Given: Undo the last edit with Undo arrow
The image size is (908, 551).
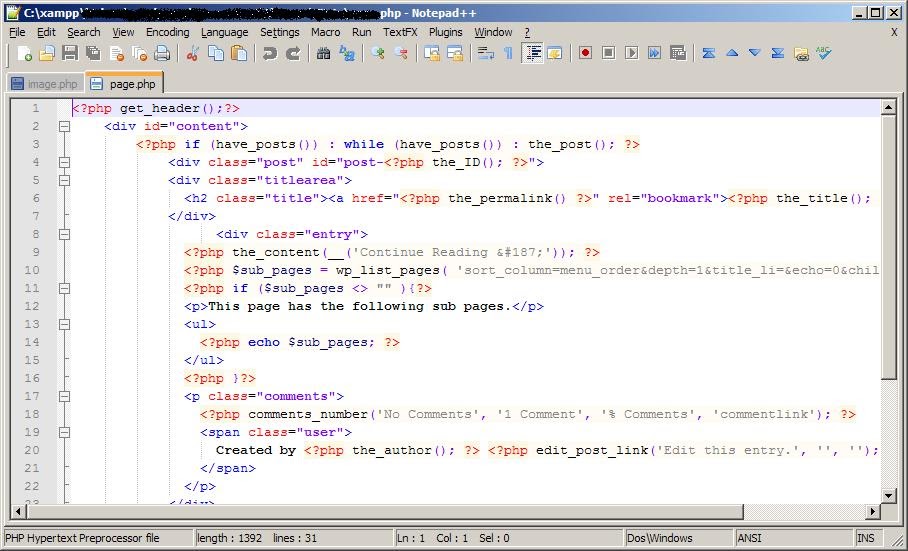Looking at the screenshot, I should (x=269, y=53).
